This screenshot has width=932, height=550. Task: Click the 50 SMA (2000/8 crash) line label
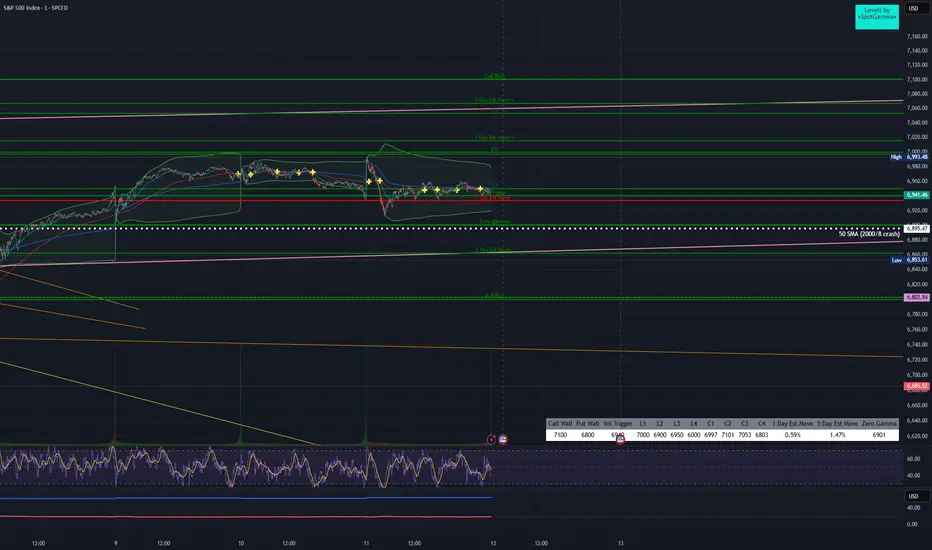(x=869, y=234)
